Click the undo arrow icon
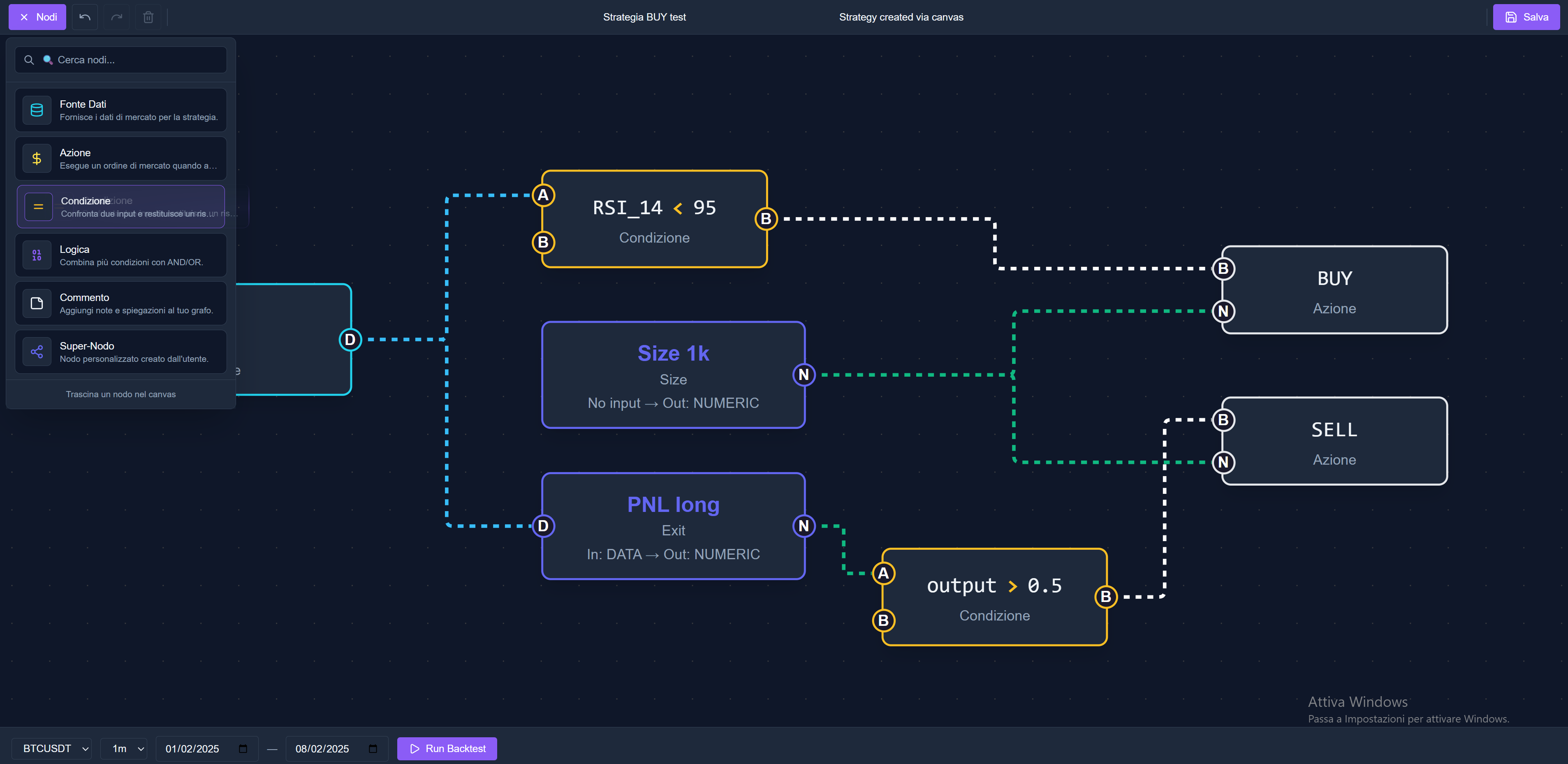Viewport: 1568px width, 764px height. click(85, 17)
